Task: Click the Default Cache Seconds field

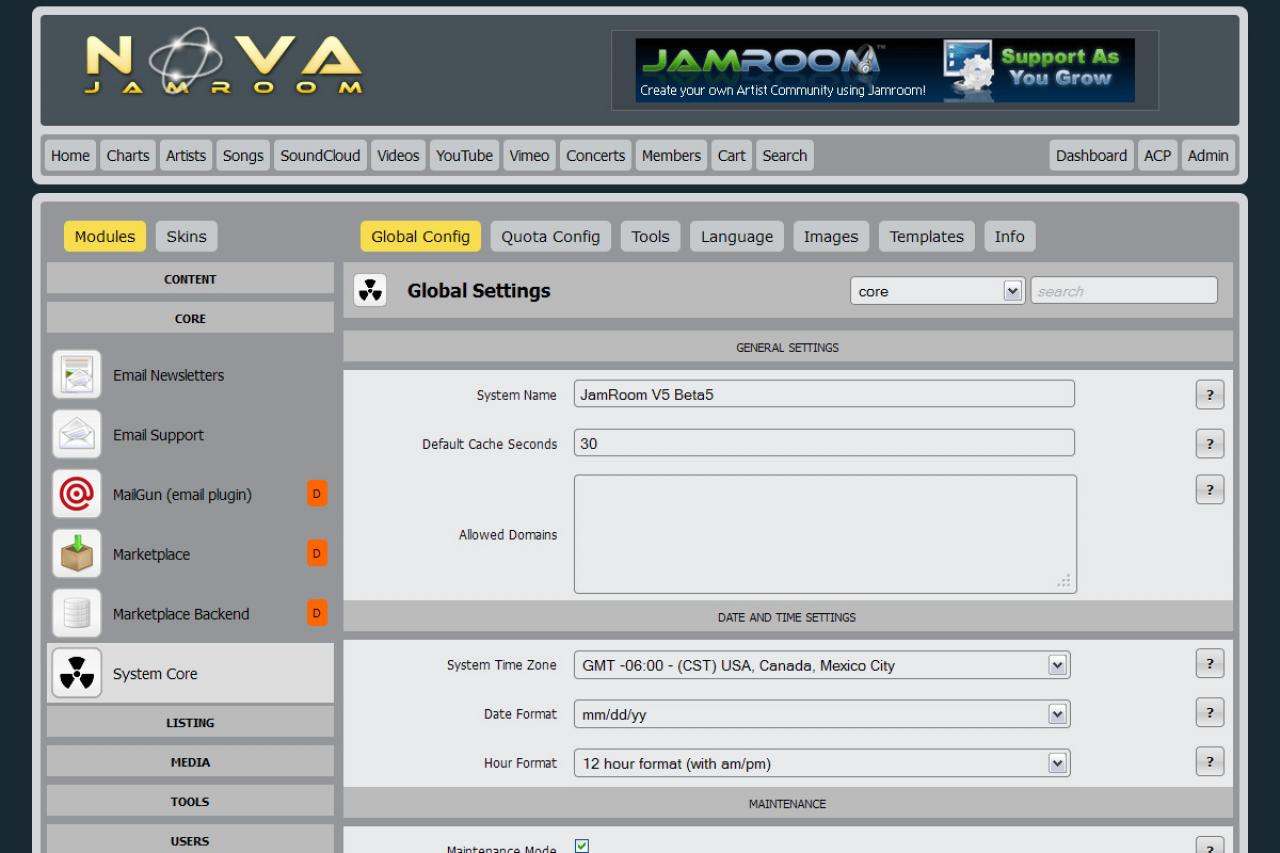Action: pyautogui.click(x=823, y=443)
